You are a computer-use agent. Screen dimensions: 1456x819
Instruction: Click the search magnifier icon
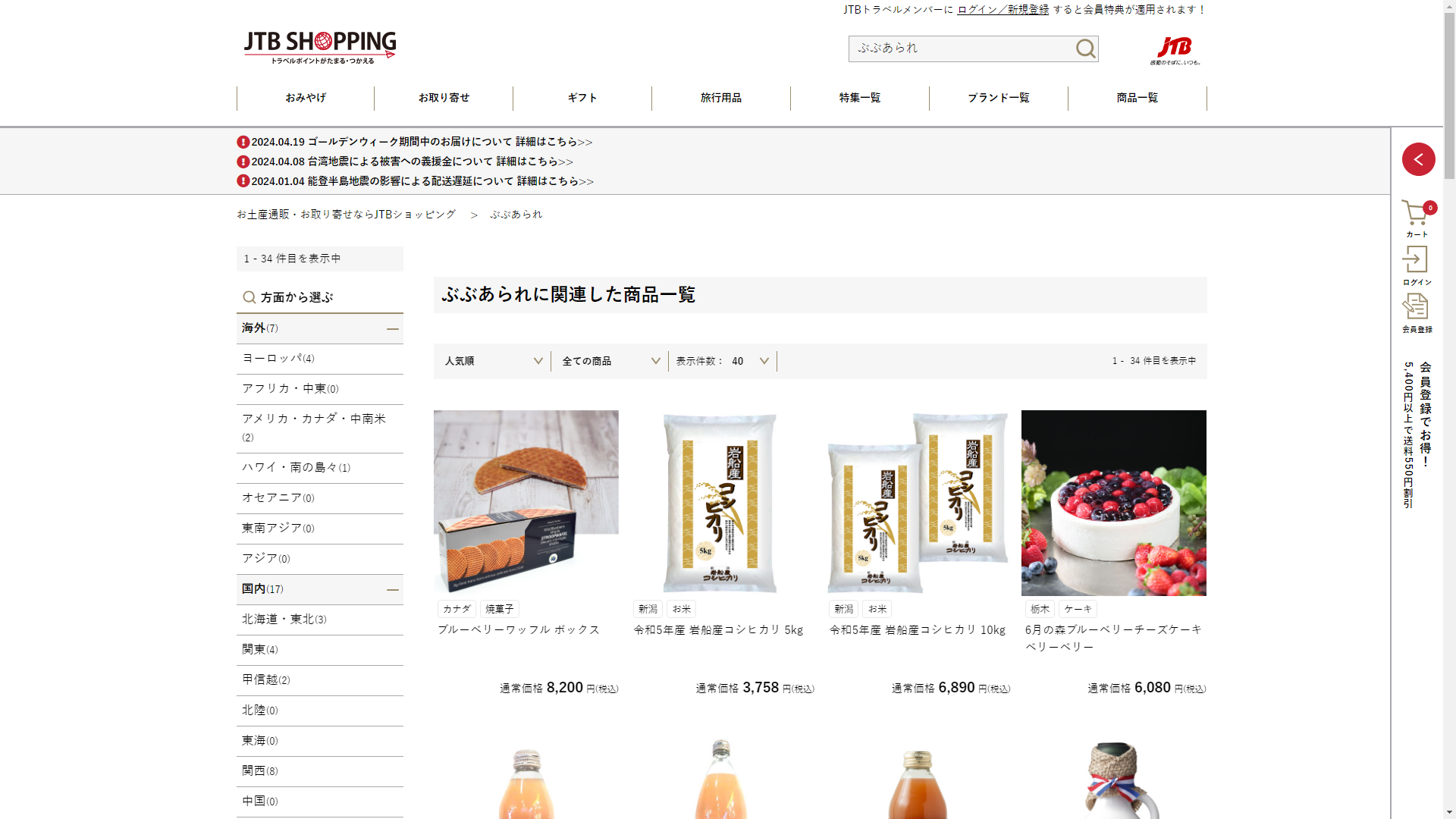click(x=1085, y=49)
